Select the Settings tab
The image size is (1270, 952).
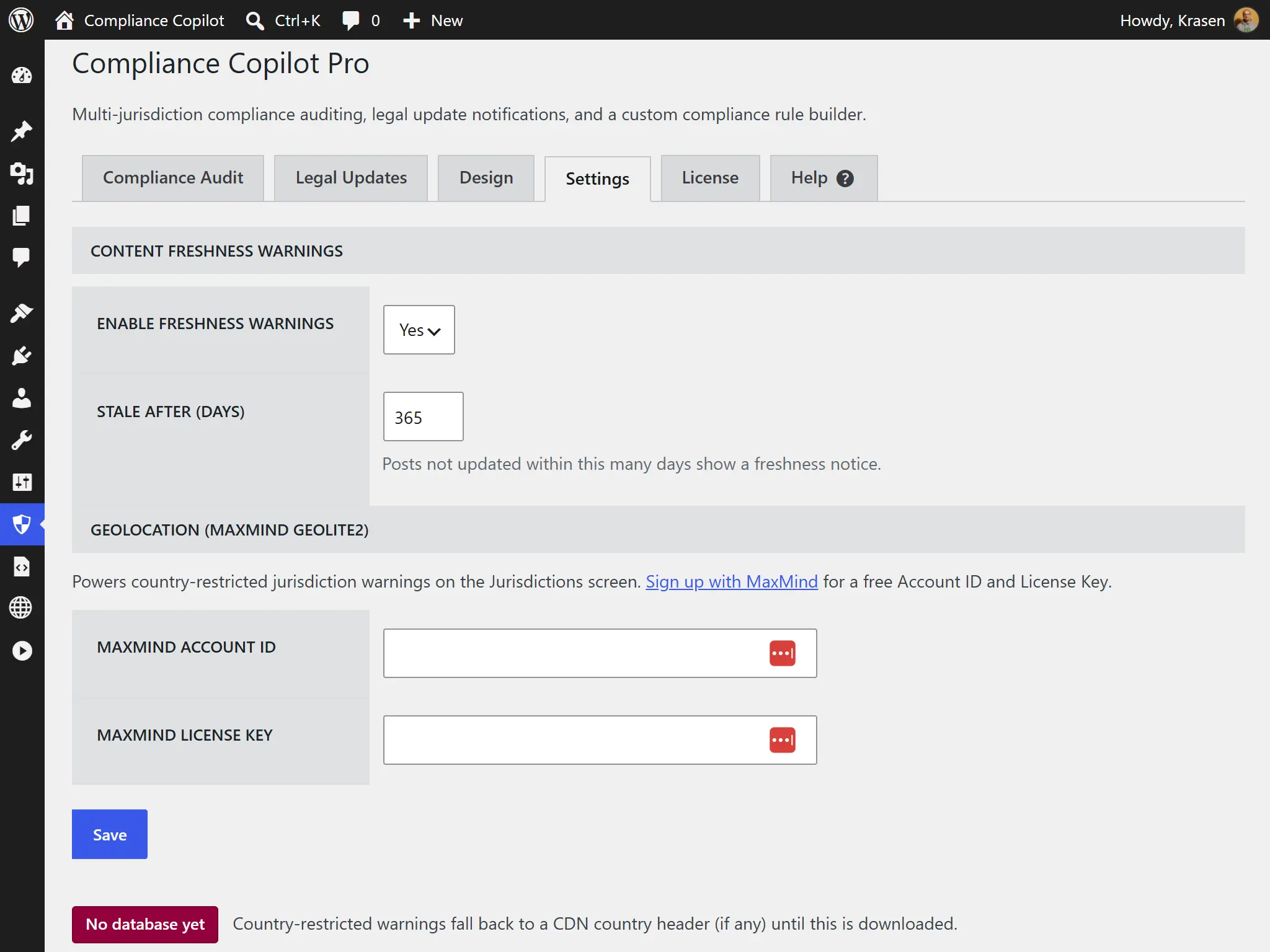pos(598,179)
